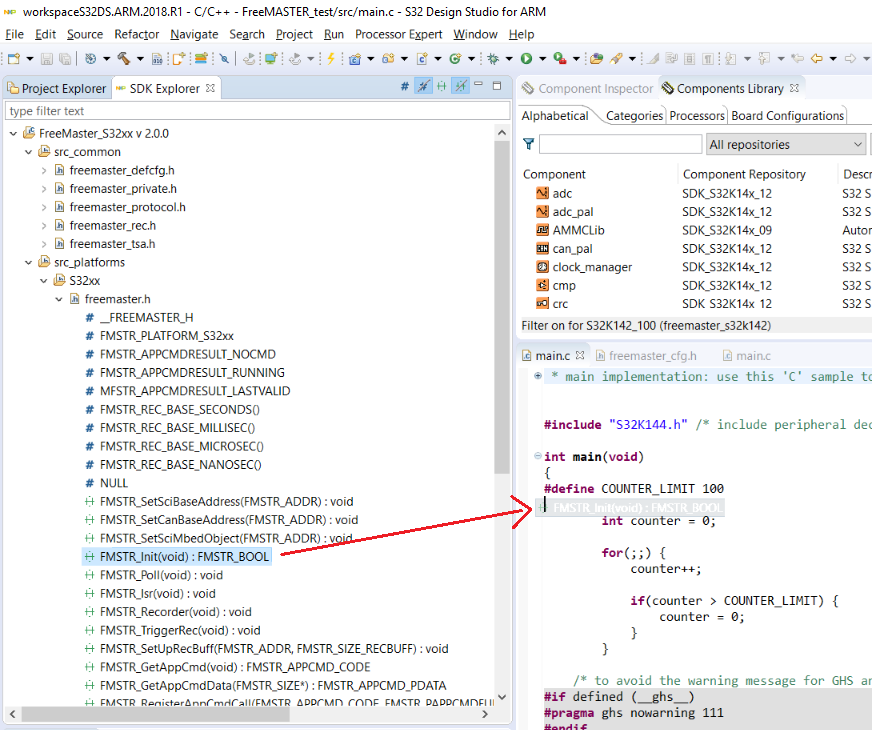Open the All repositories dropdown
This screenshot has width=872, height=730.
(x=784, y=145)
